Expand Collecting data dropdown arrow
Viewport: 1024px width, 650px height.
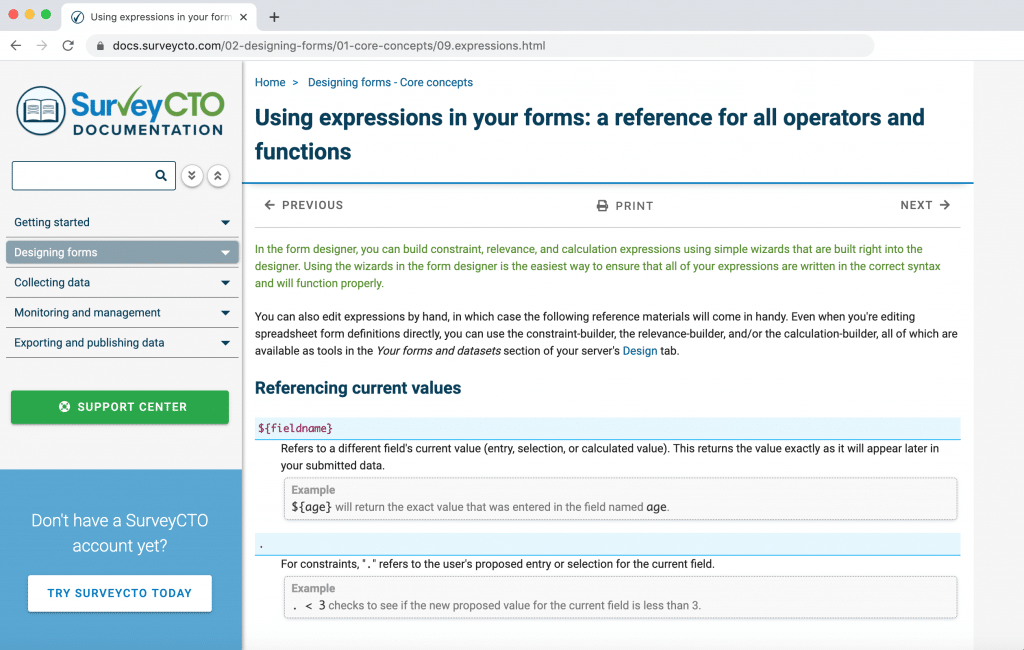225,283
